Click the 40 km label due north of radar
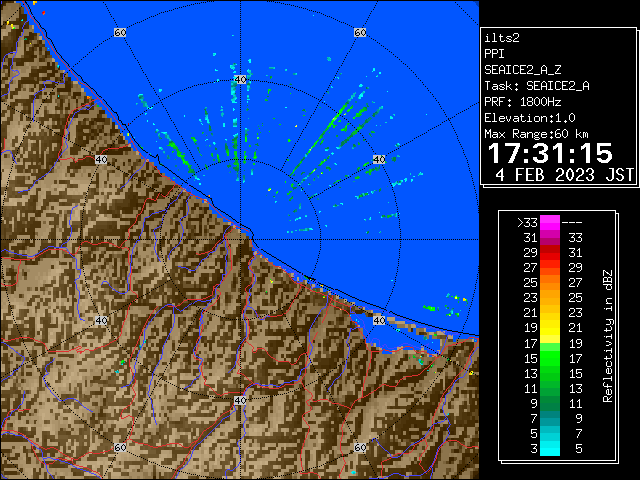The width and height of the screenshot is (640, 480). (240, 80)
